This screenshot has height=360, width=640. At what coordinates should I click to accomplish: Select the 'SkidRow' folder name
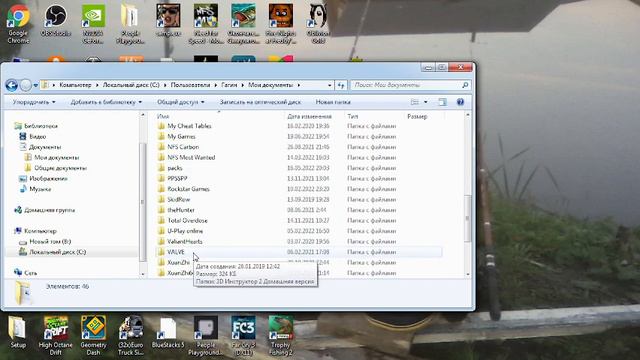coord(179,200)
